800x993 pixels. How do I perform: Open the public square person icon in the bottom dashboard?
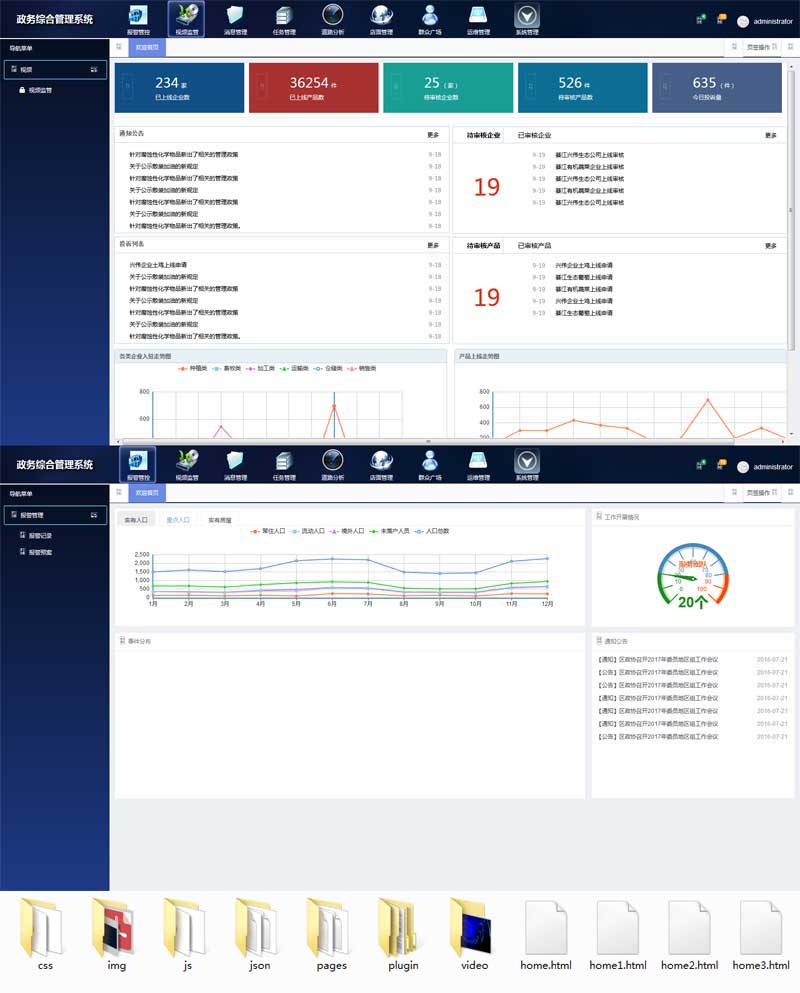tap(430, 464)
